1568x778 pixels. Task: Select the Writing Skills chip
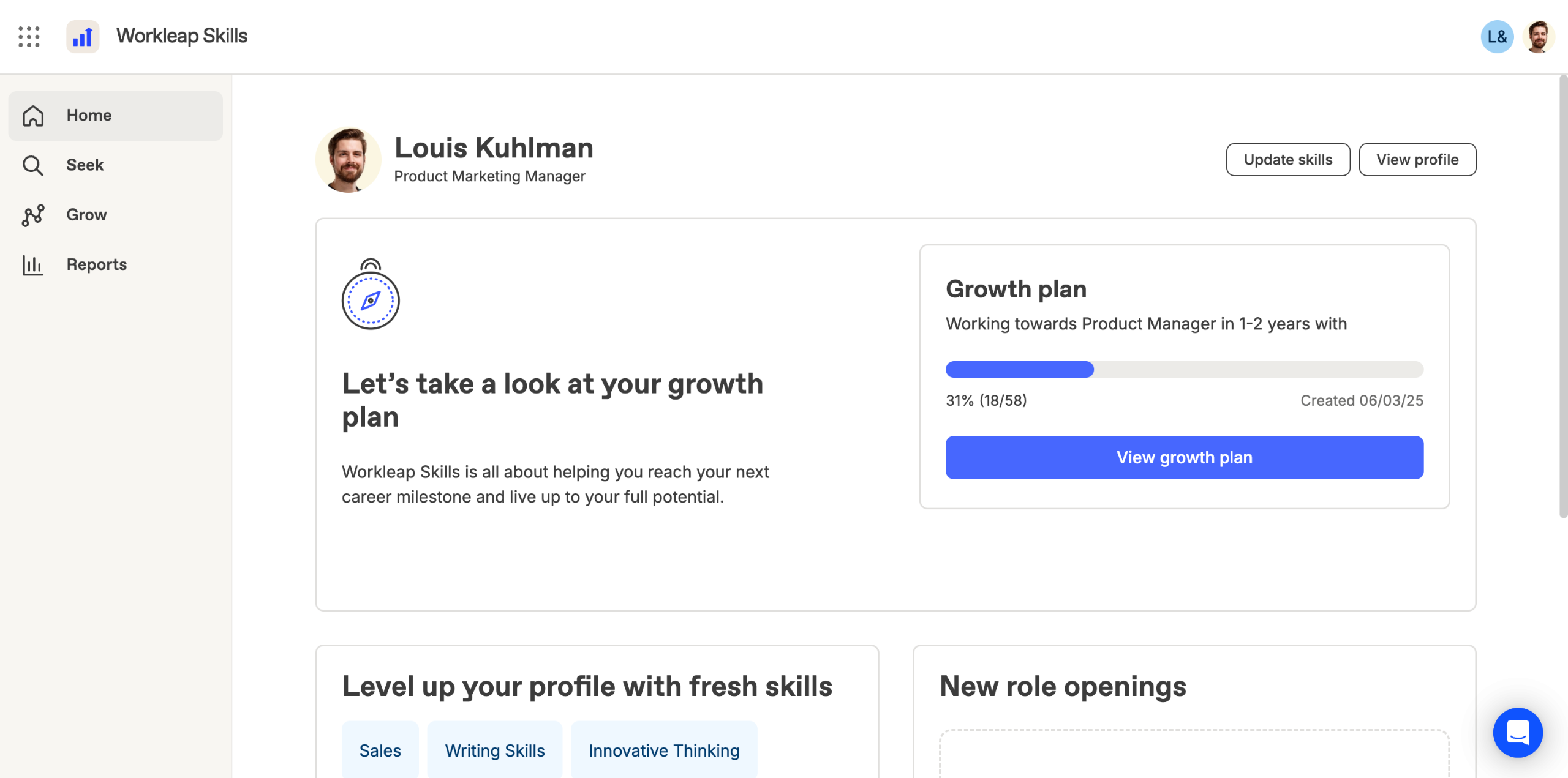click(x=494, y=750)
